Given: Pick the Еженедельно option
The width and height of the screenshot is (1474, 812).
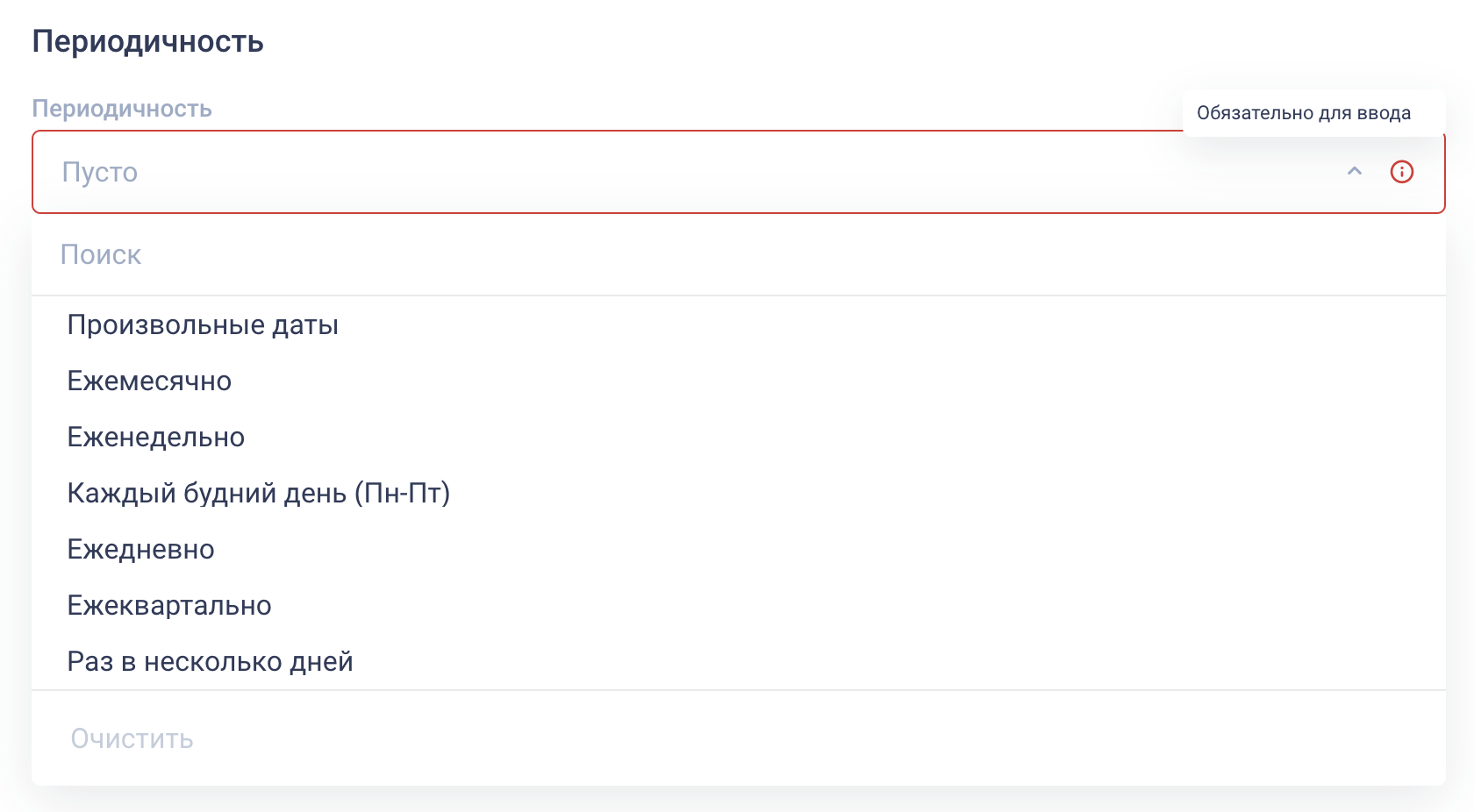Looking at the screenshot, I should [156, 438].
